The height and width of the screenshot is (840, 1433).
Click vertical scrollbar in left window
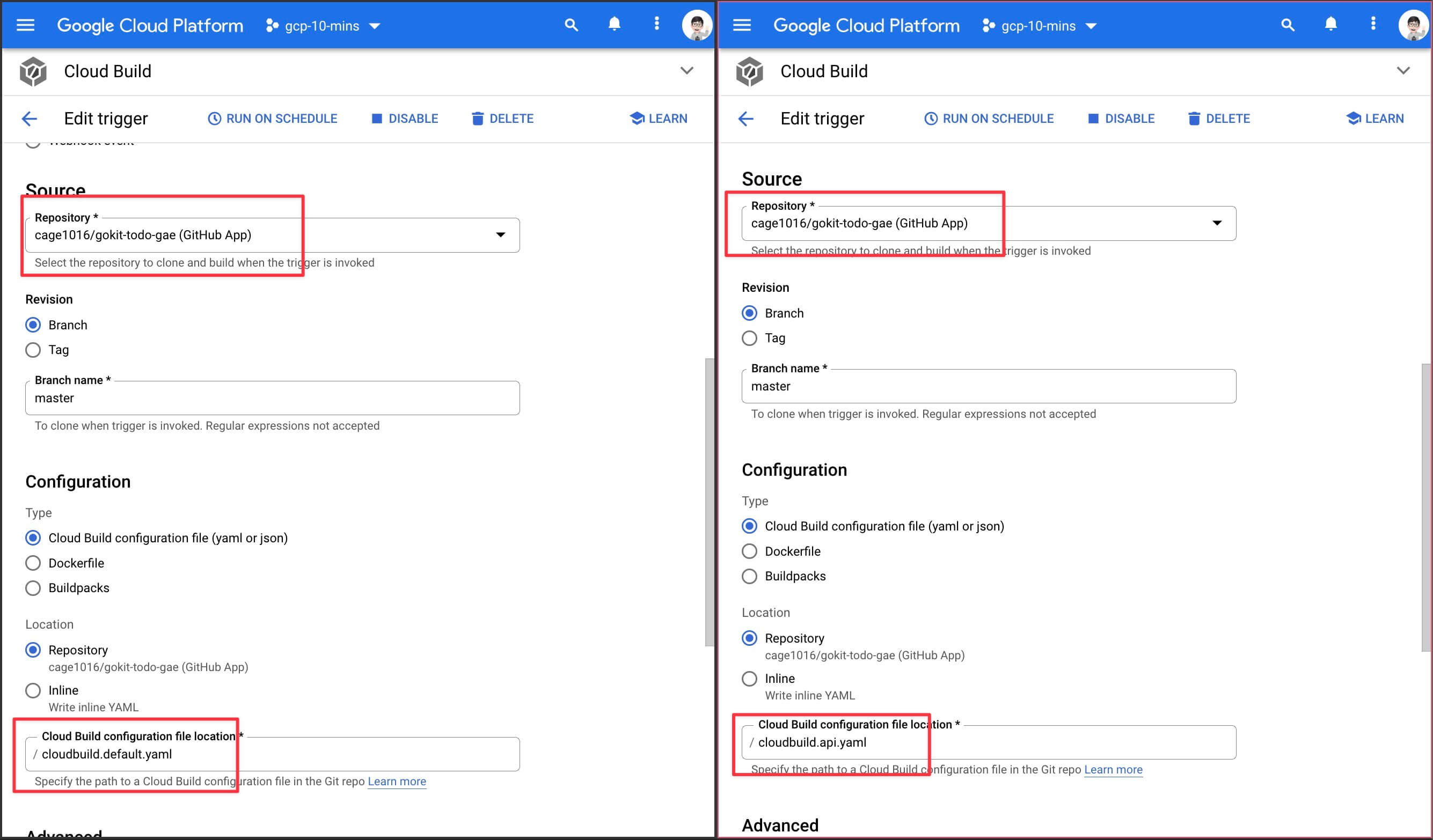coord(708,502)
